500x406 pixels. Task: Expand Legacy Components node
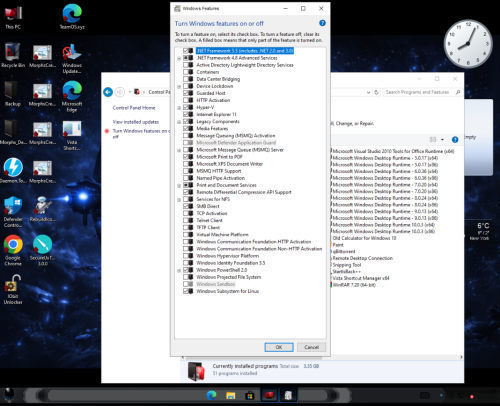[x=179, y=122]
